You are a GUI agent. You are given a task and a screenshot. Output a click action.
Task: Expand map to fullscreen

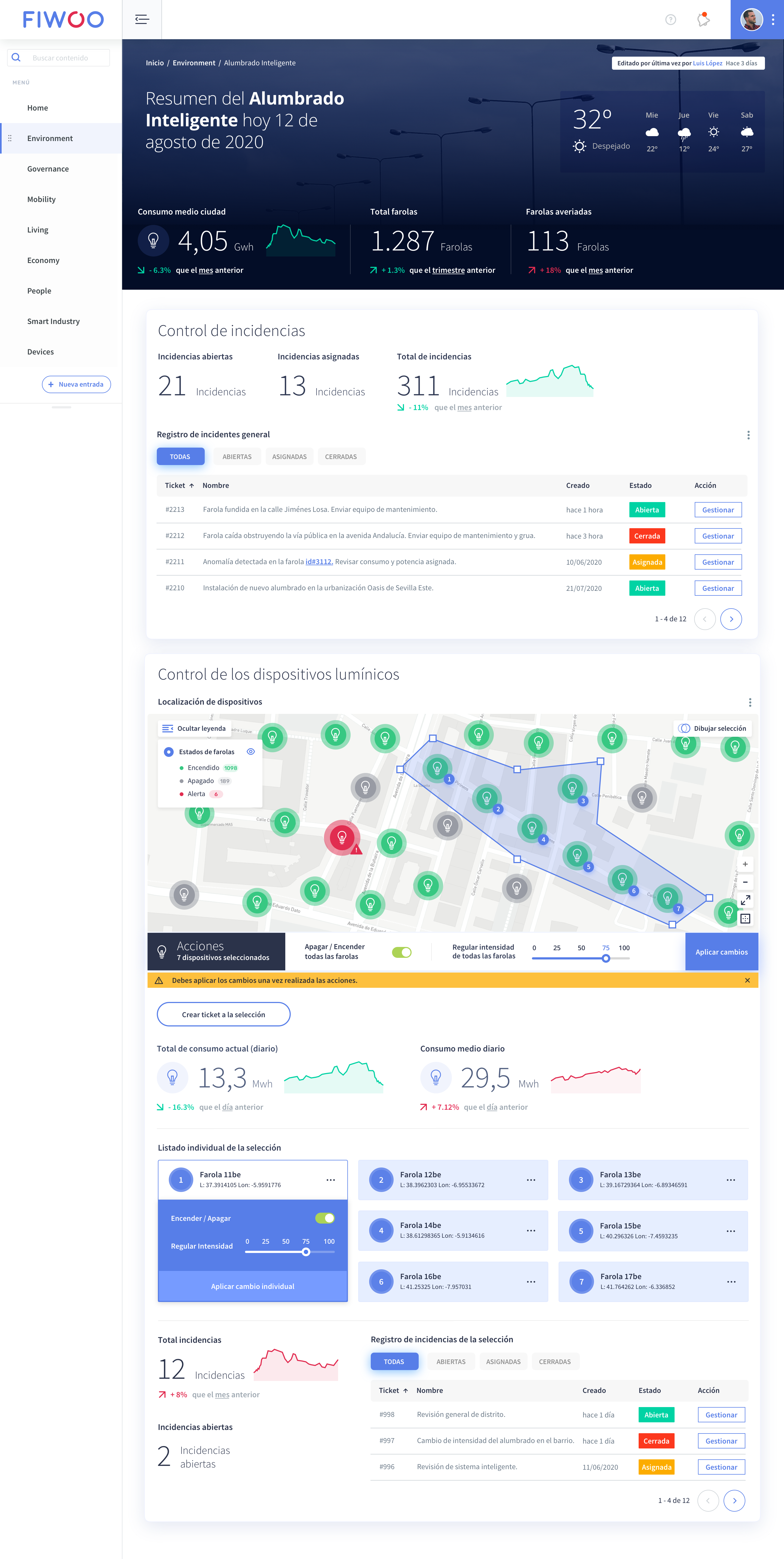[745, 901]
